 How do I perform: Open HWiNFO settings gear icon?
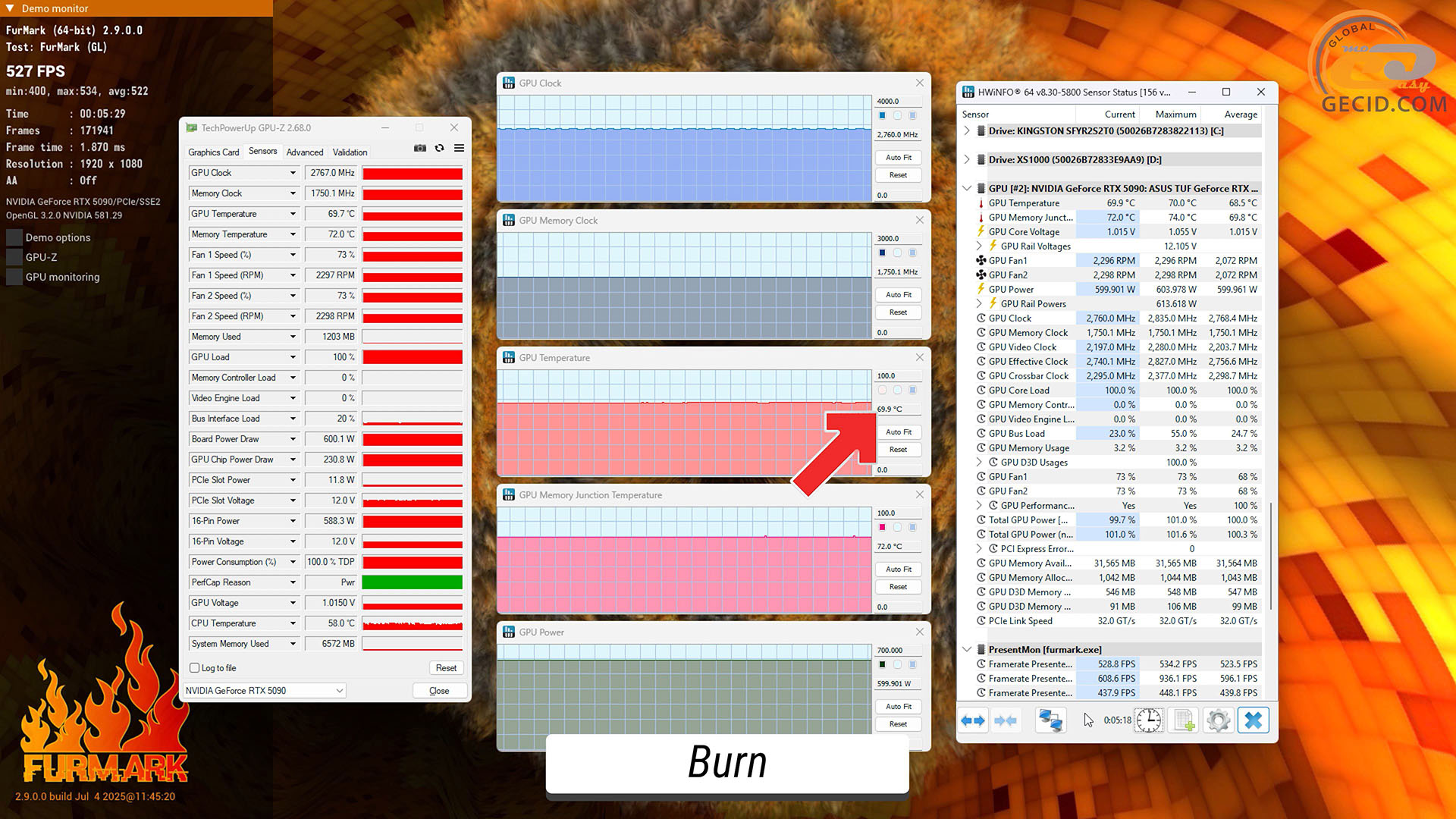pyautogui.click(x=1218, y=720)
